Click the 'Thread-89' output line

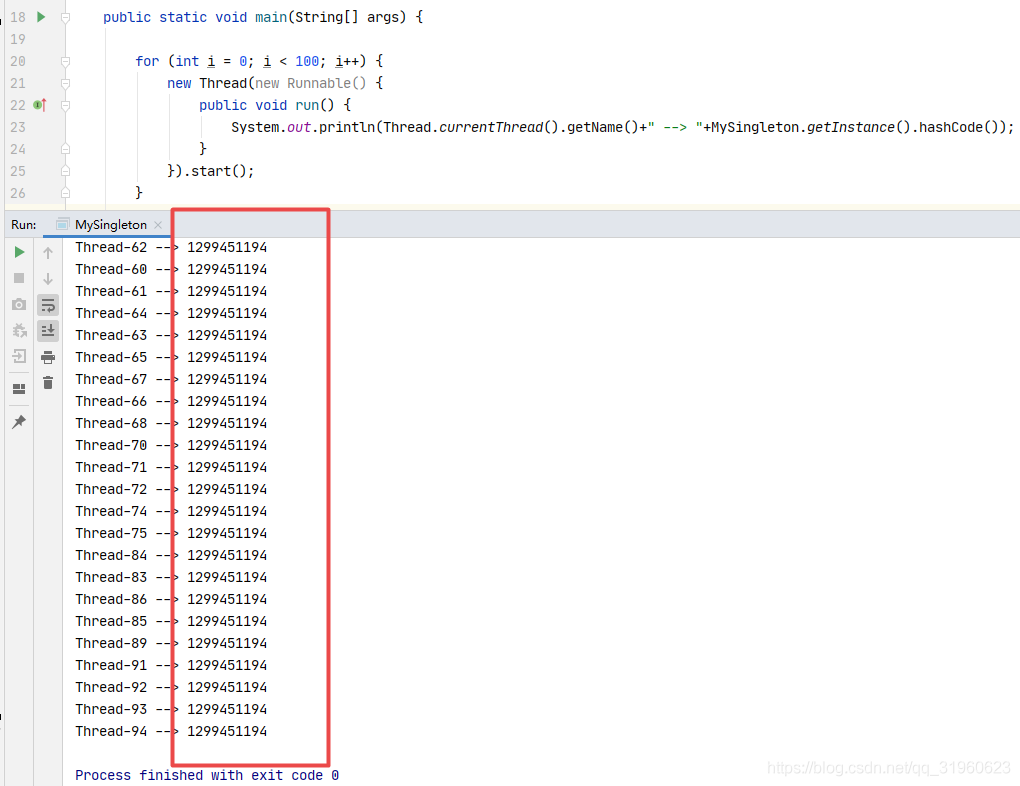[171, 644]
